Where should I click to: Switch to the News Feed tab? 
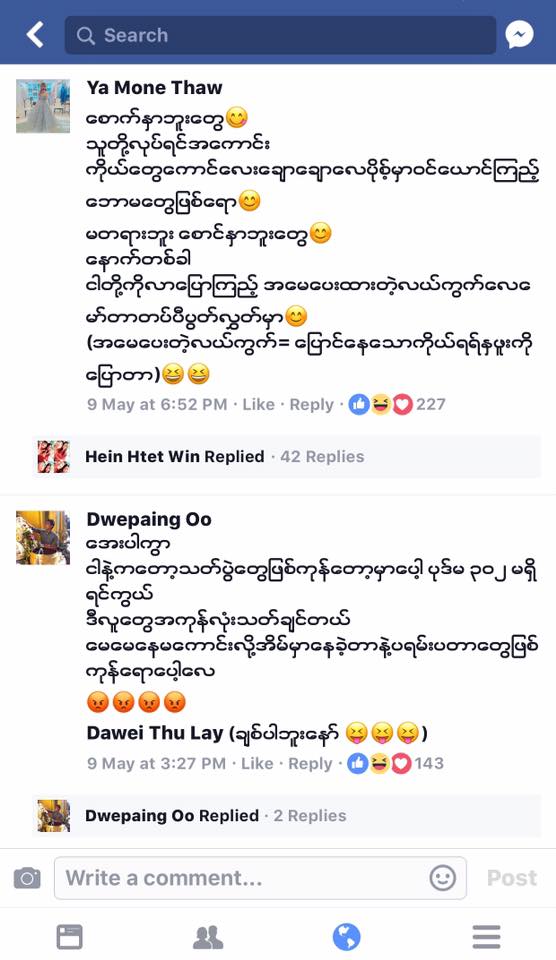tap(69, 937)
